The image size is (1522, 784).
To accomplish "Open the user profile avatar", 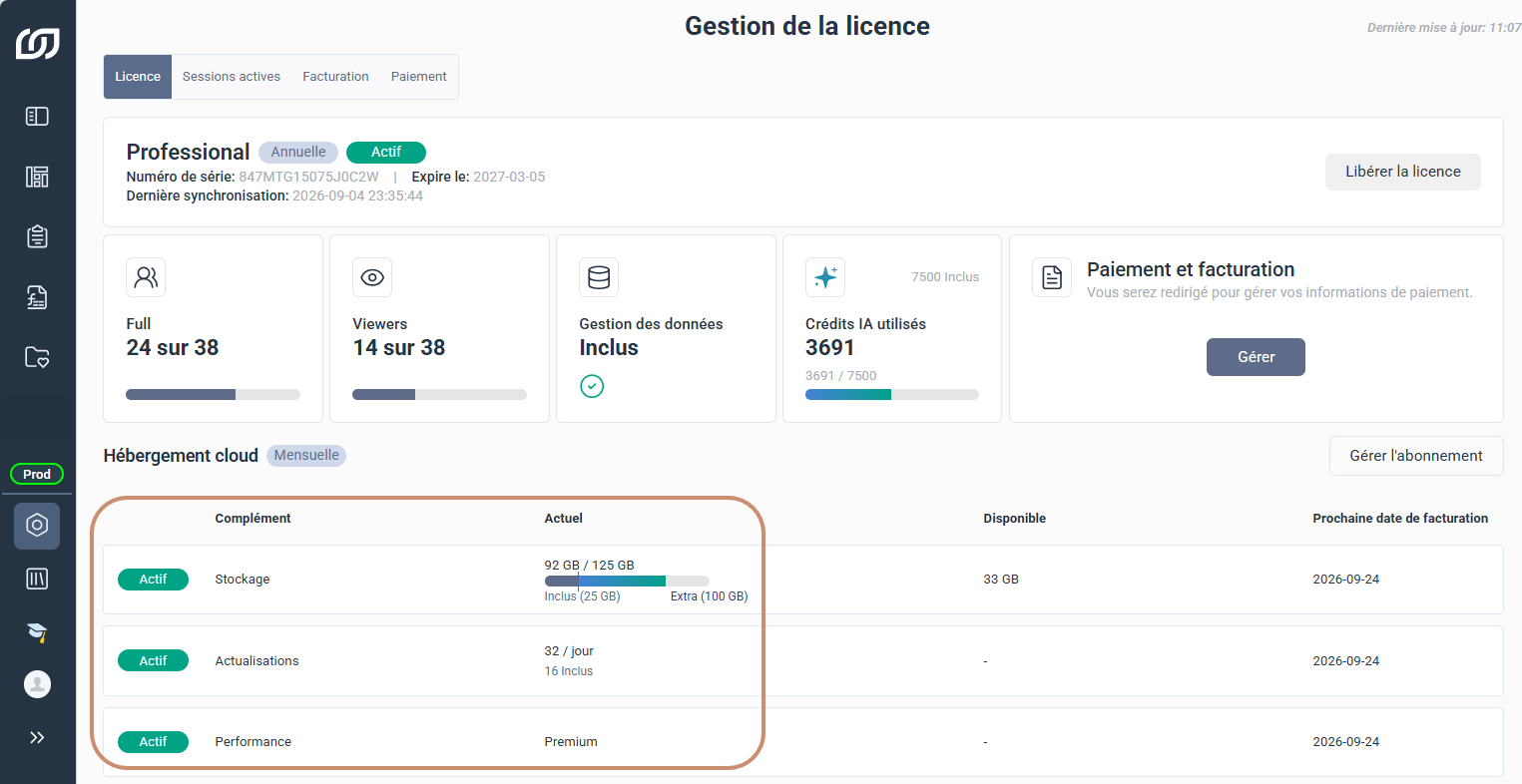I will [x=37, y=684].
